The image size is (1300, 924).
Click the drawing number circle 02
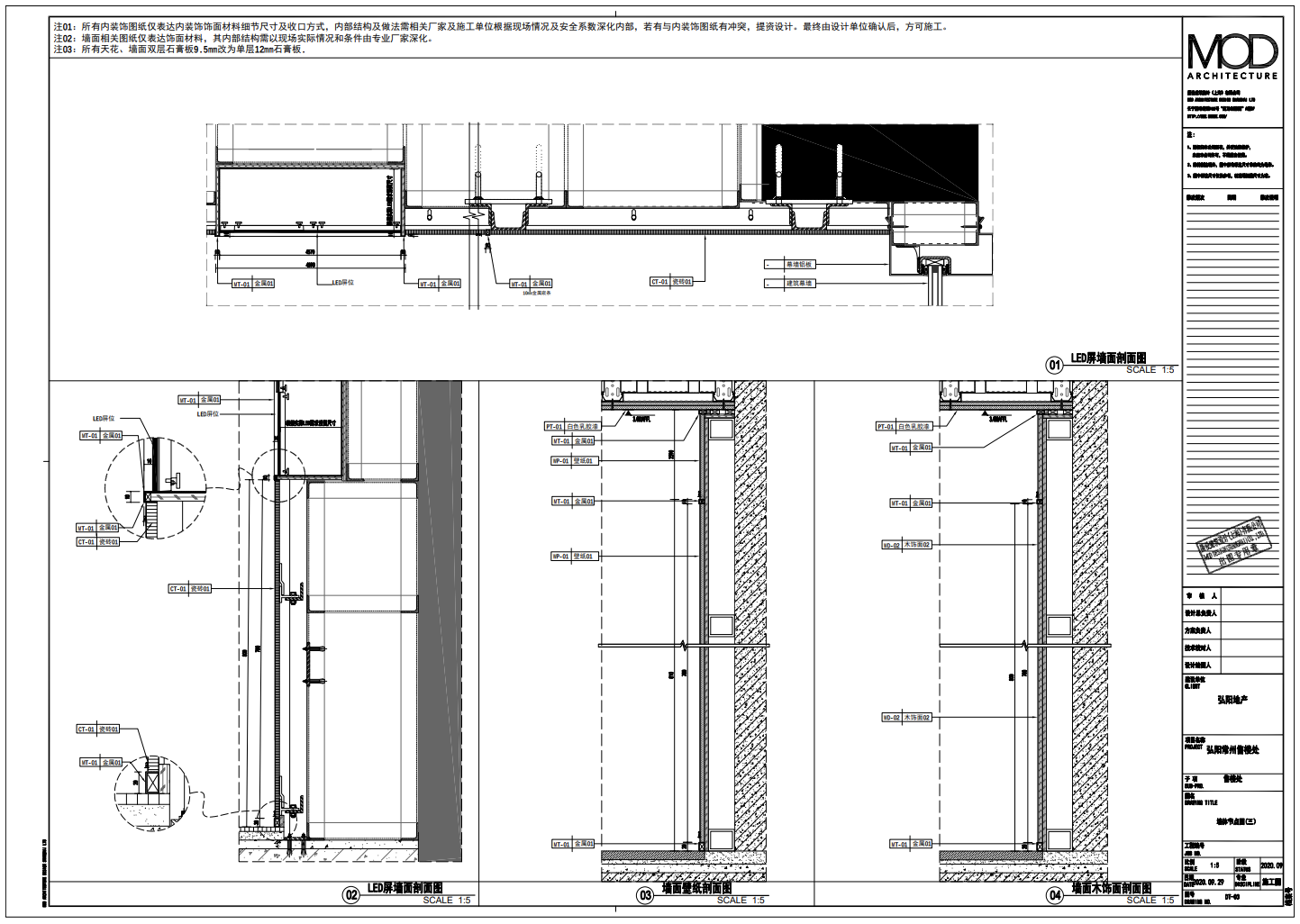[x=351, y=895]
